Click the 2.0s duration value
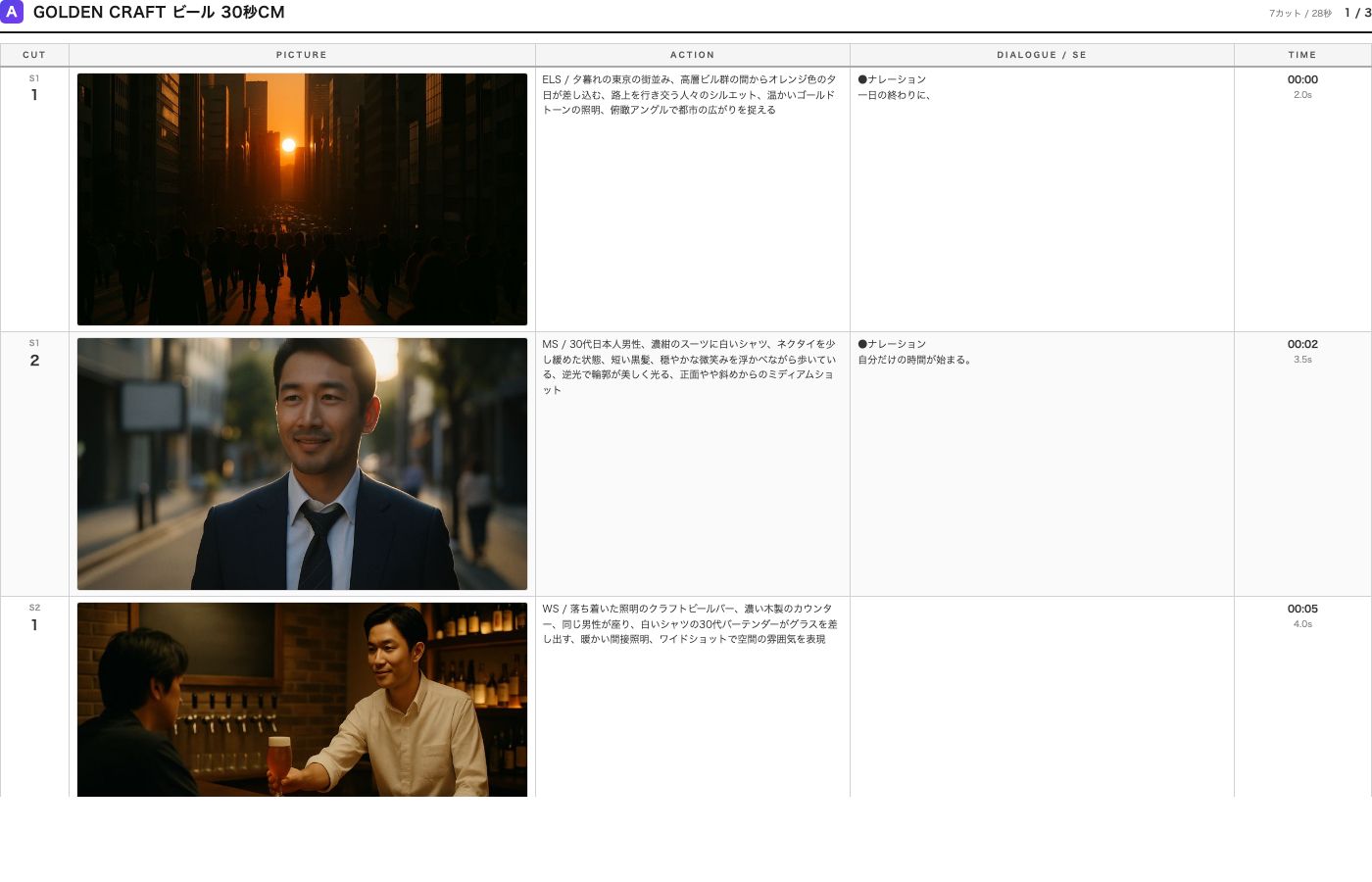This screenshot has width=1372, height=882. pyautogui.click(x=1302, y=95)
